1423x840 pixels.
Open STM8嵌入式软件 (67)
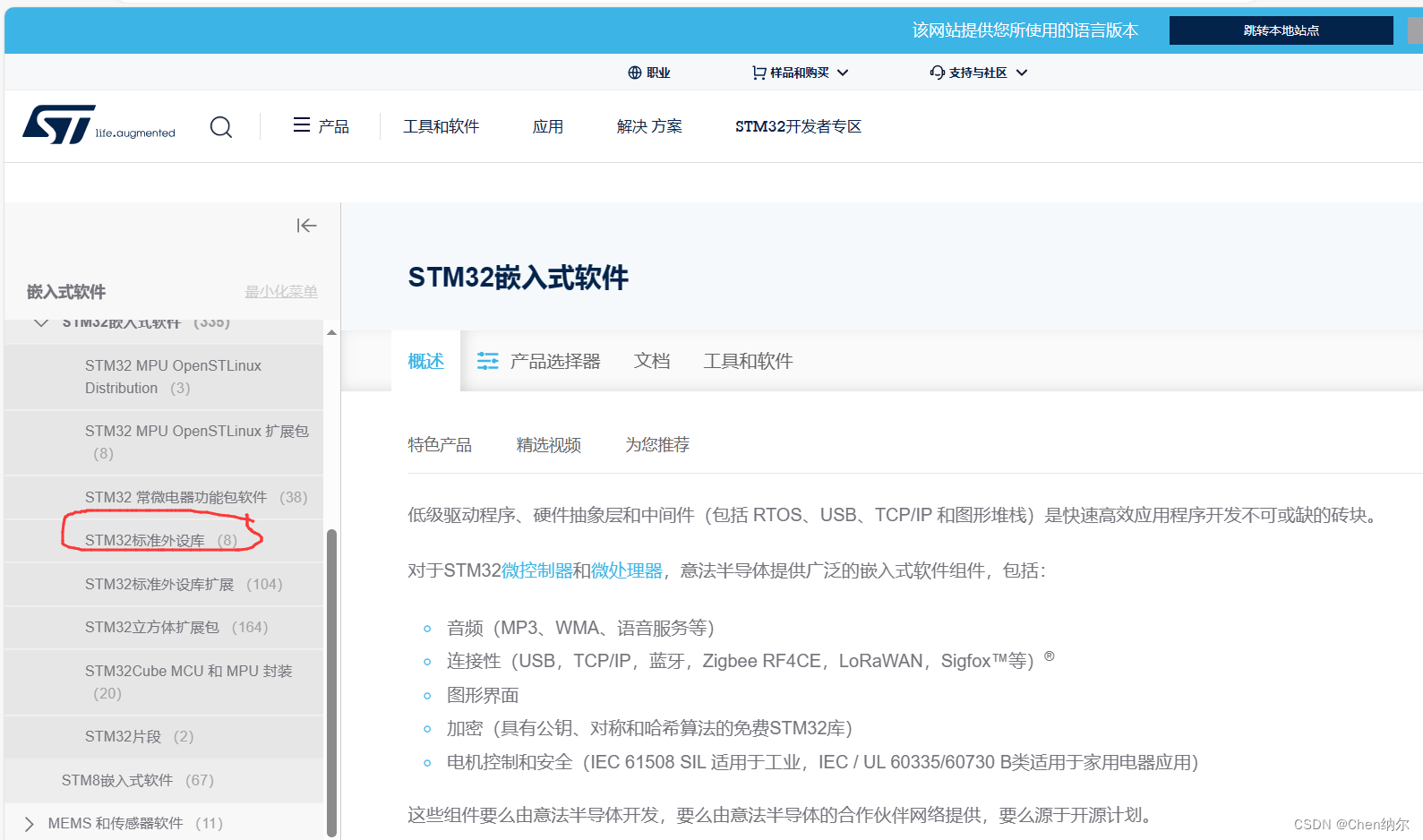(x=164, y=780)
